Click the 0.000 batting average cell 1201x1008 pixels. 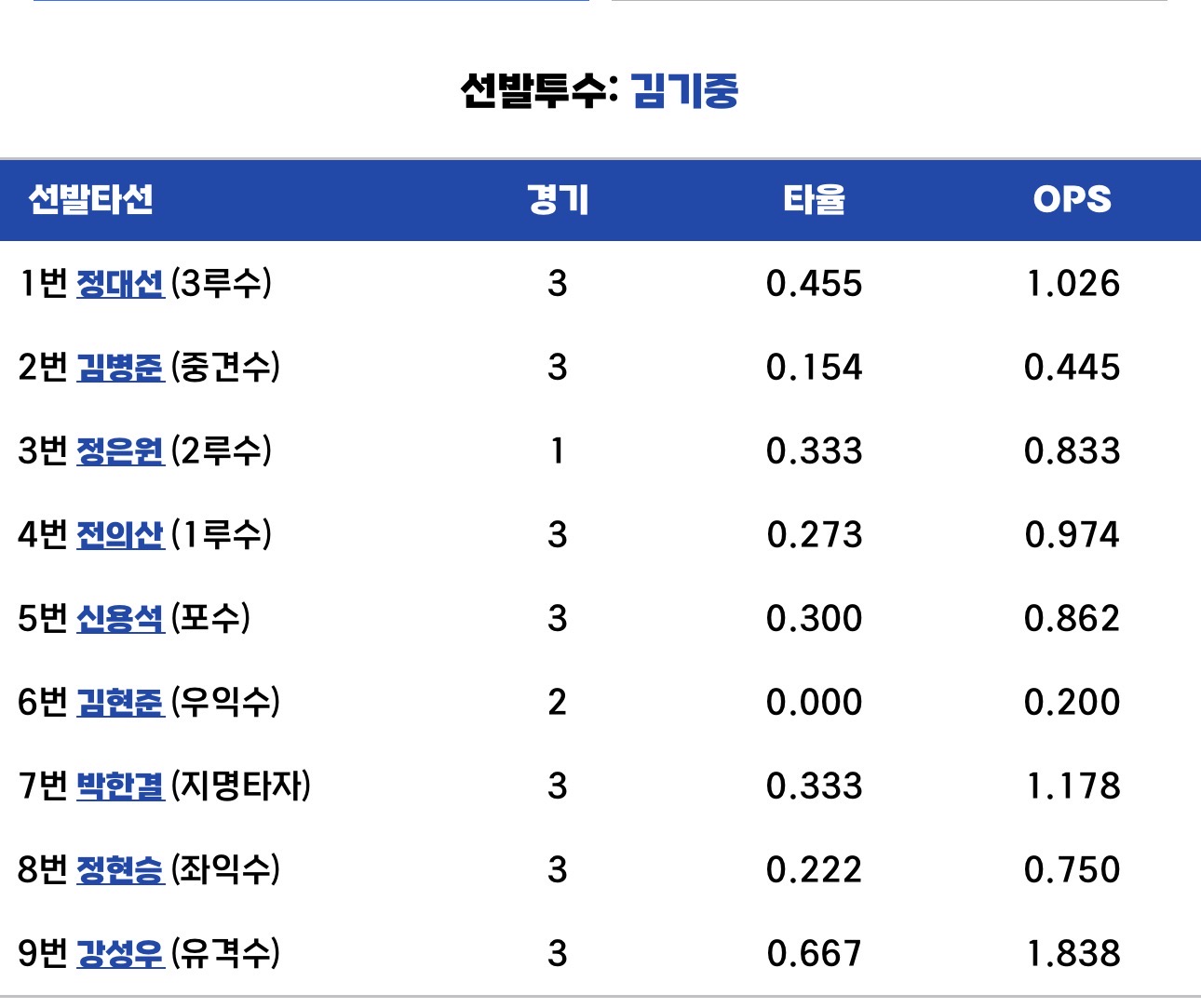coord(815,703)
